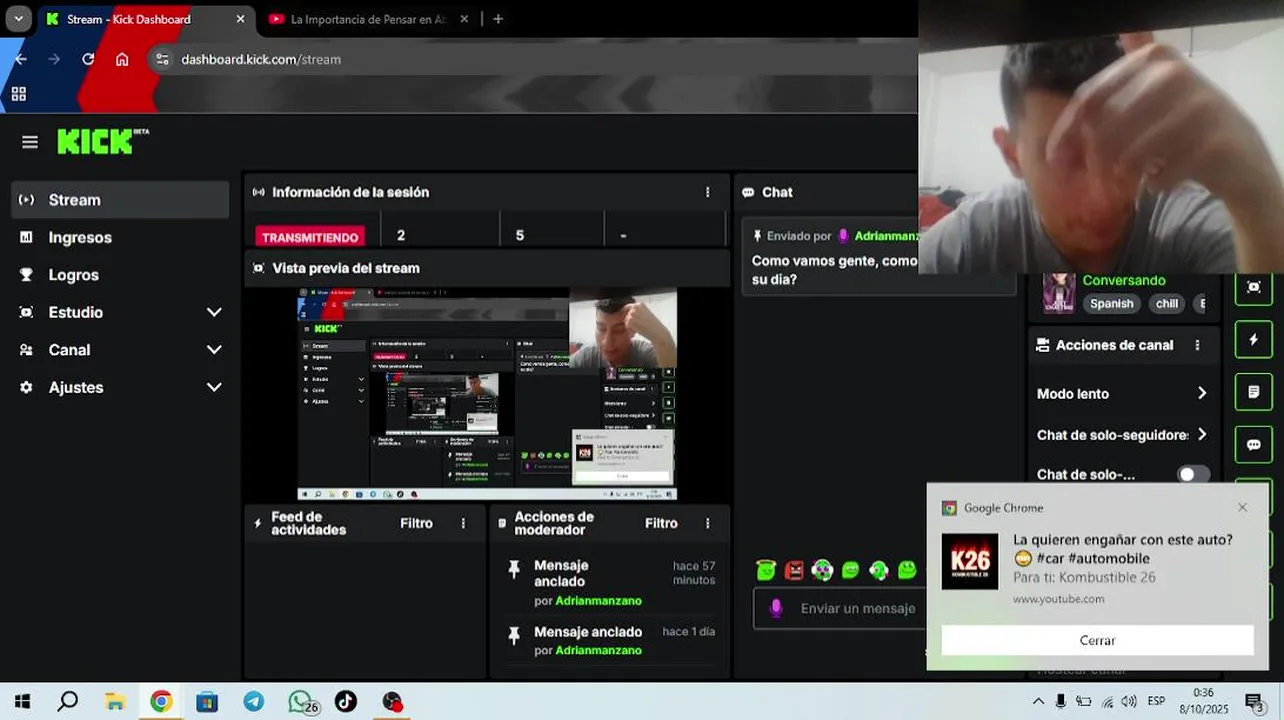The image size is (1284, 720).
Task: Go to the browser home page
Action: click(122, 59)
